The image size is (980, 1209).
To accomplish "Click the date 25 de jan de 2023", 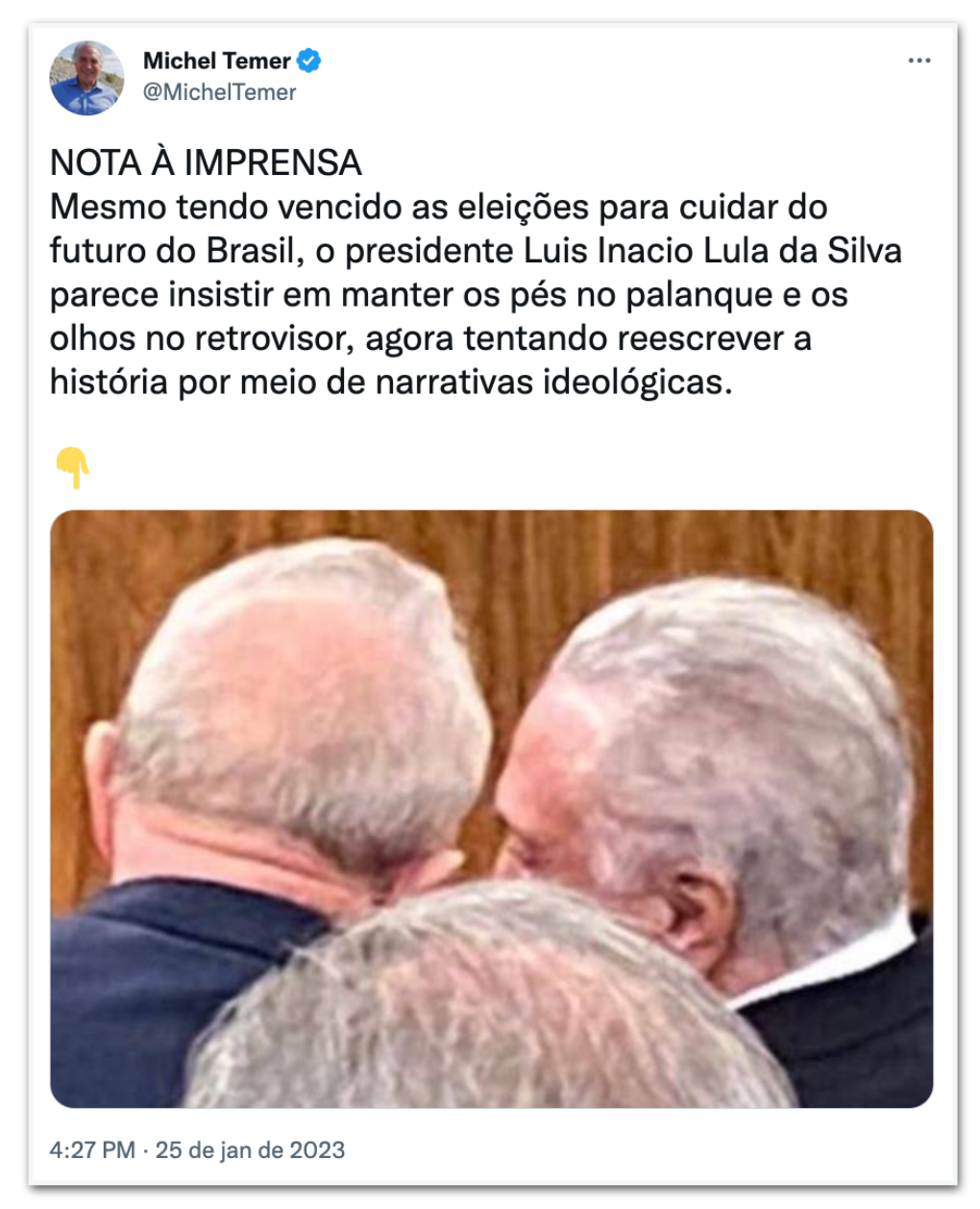I will [250, 1150].
